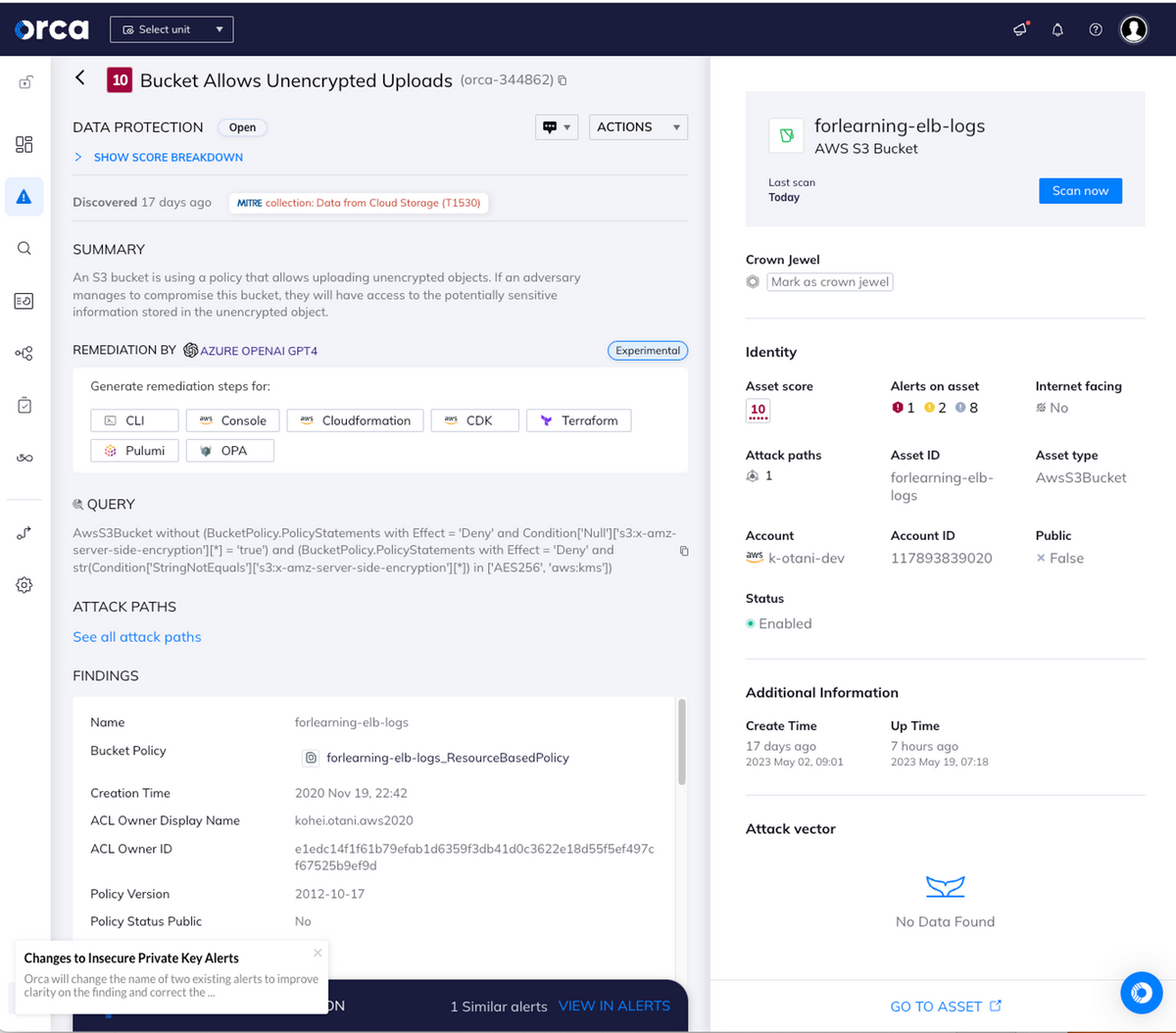Open the help question mark icon
This screenshot has width=1176, height=1033.
[1096, 29]
